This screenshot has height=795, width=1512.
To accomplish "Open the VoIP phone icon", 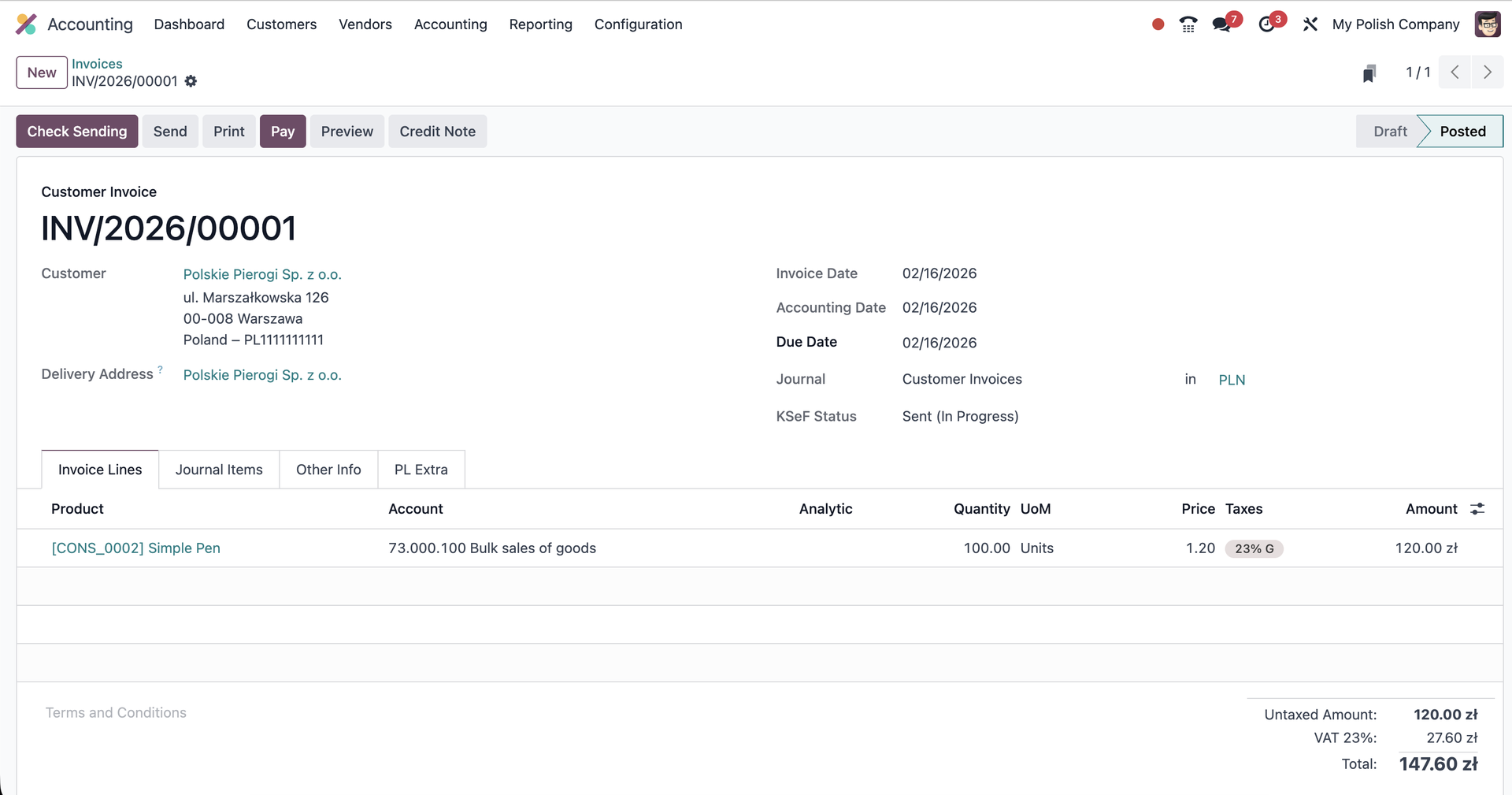I will pyautogui.click(x=1188, y=24).
